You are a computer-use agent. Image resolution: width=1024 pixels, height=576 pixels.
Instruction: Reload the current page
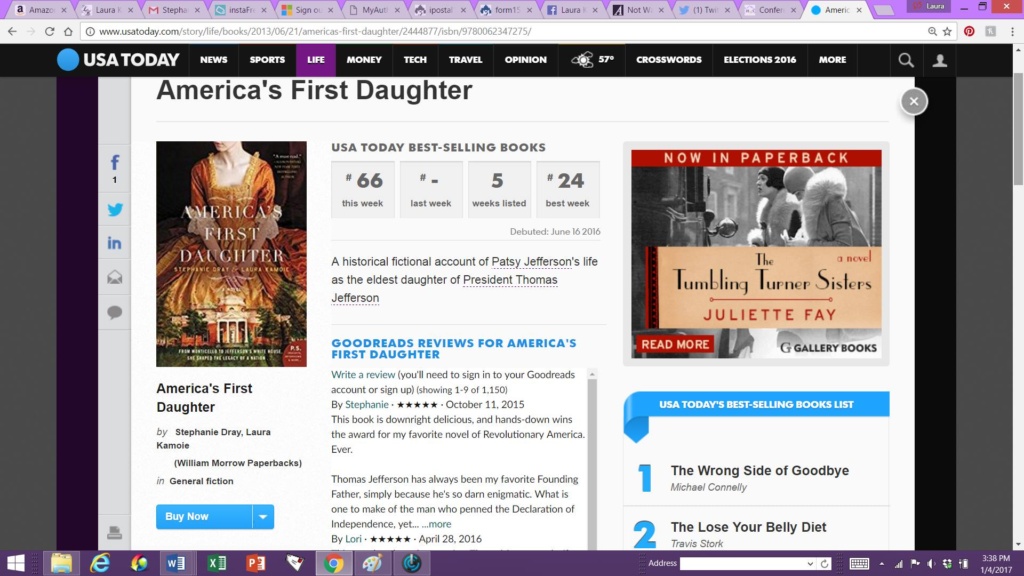[x=50, y=31]
